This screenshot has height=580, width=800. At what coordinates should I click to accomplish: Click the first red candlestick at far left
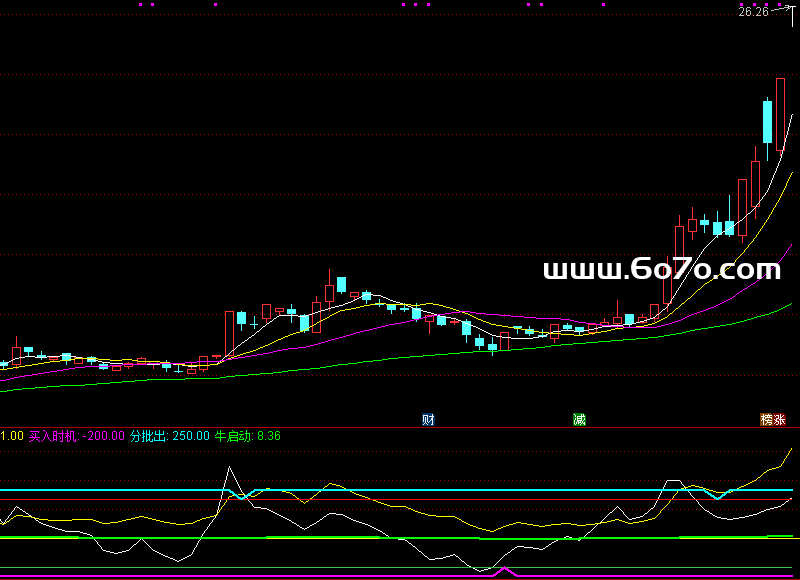point(16,355)
